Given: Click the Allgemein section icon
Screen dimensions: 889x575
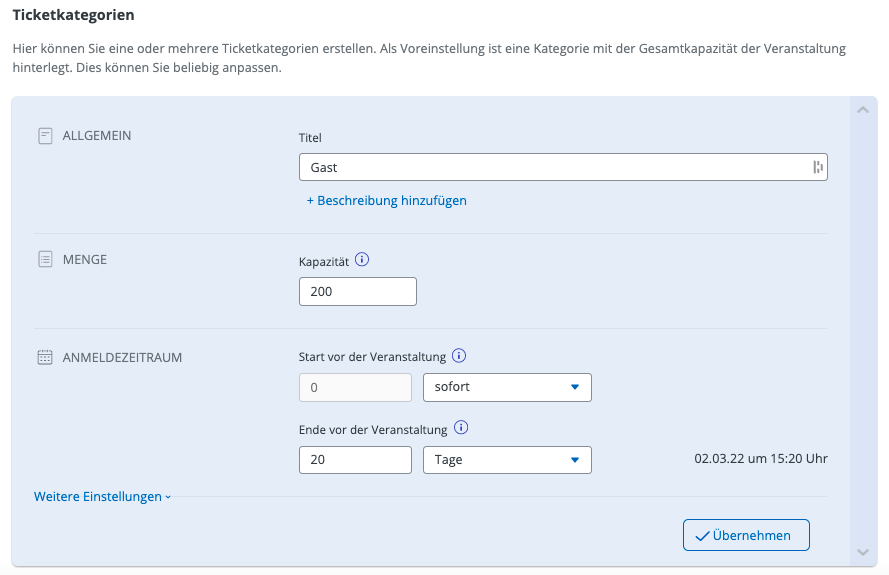Looking at the screenshot, I should point(45,136).
